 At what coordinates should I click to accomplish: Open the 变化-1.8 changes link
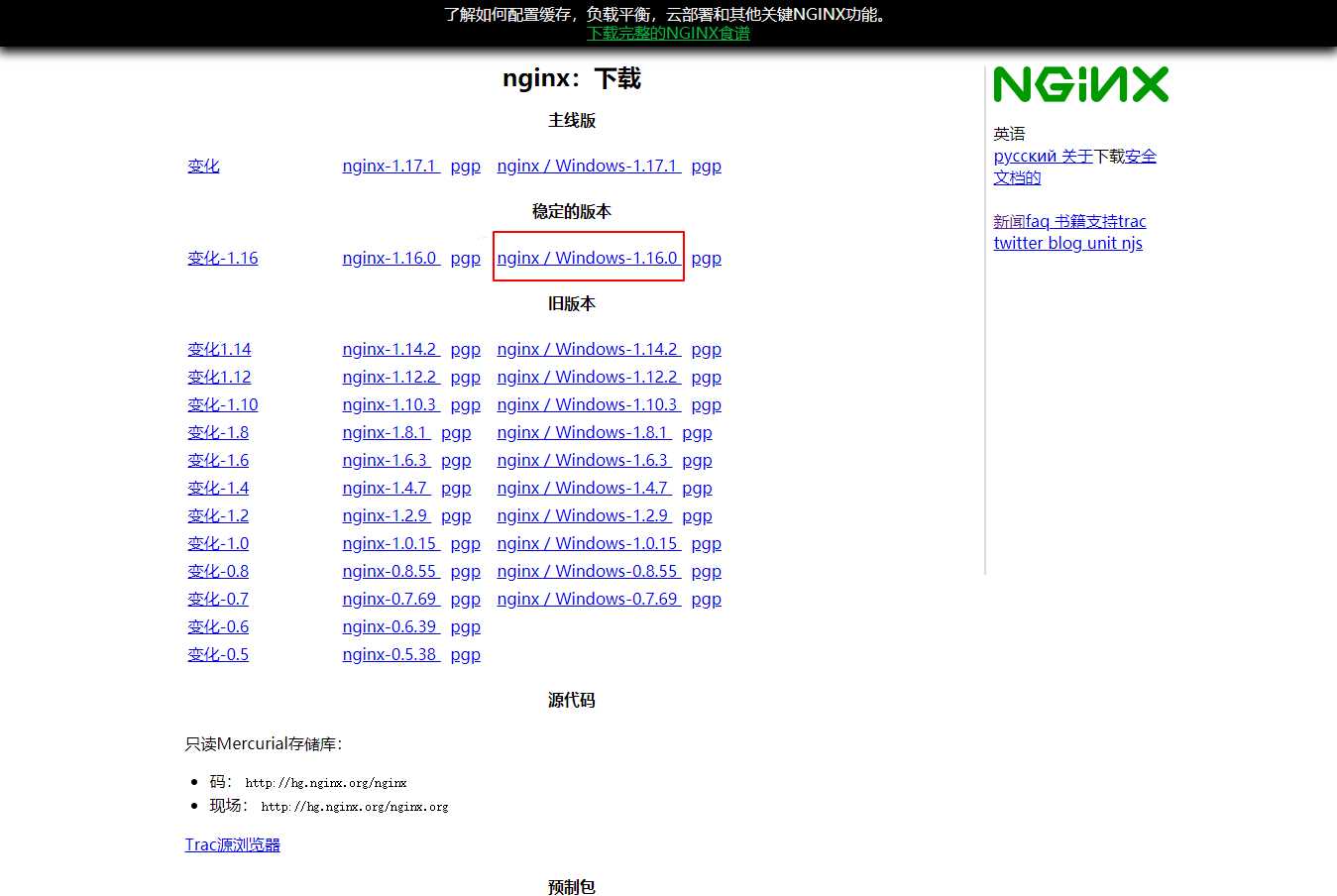click(218, 432)
